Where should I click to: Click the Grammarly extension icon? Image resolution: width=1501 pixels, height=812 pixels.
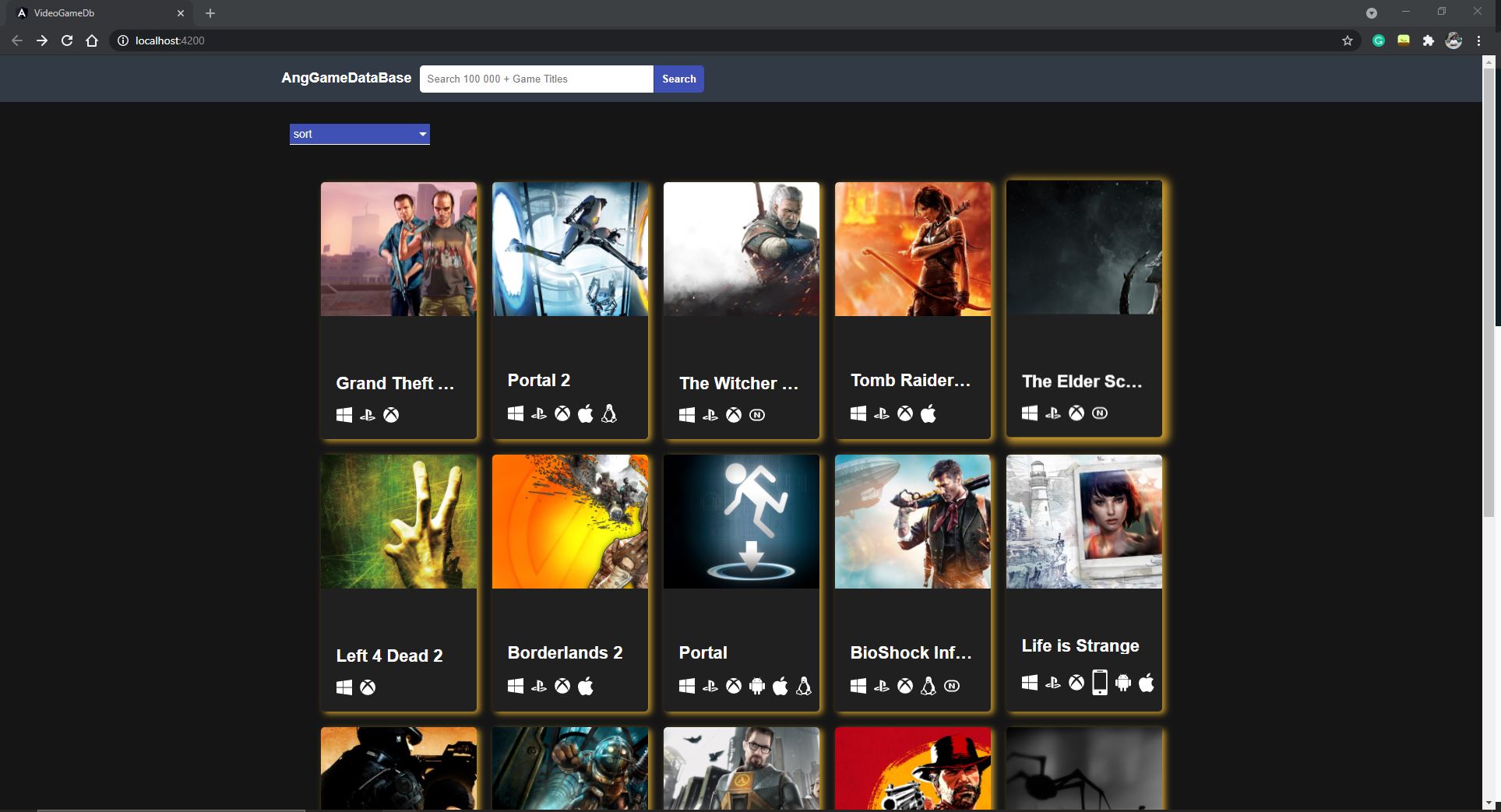(1379, 40)
